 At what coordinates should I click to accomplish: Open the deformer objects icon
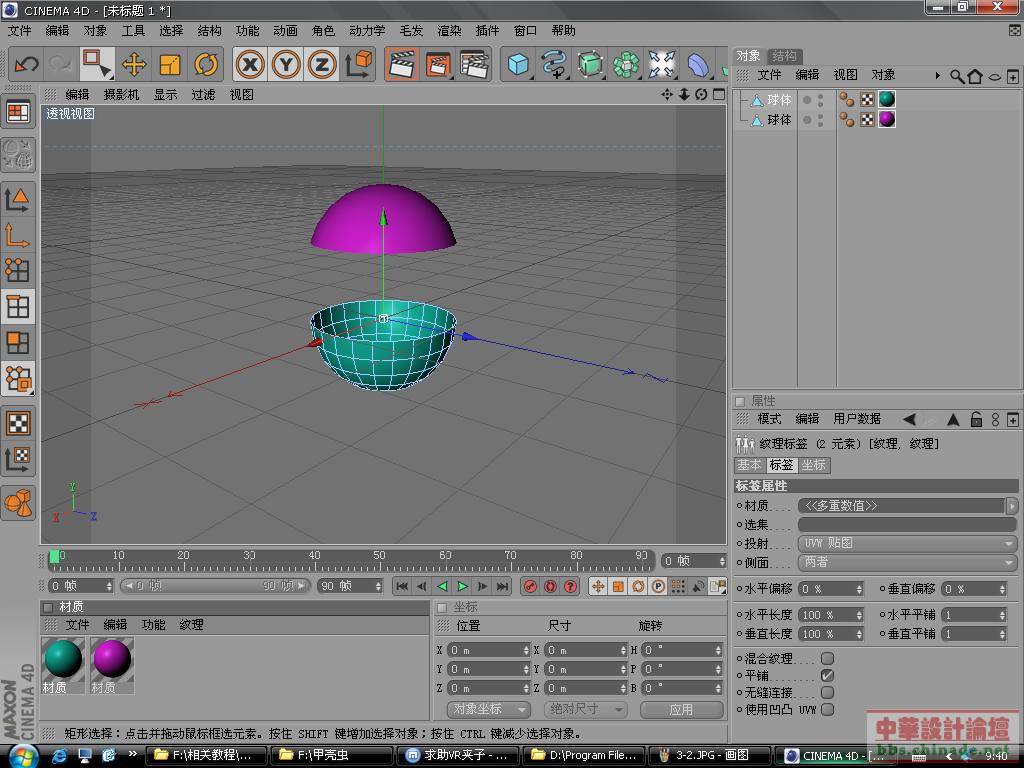(x=698, y=65)
